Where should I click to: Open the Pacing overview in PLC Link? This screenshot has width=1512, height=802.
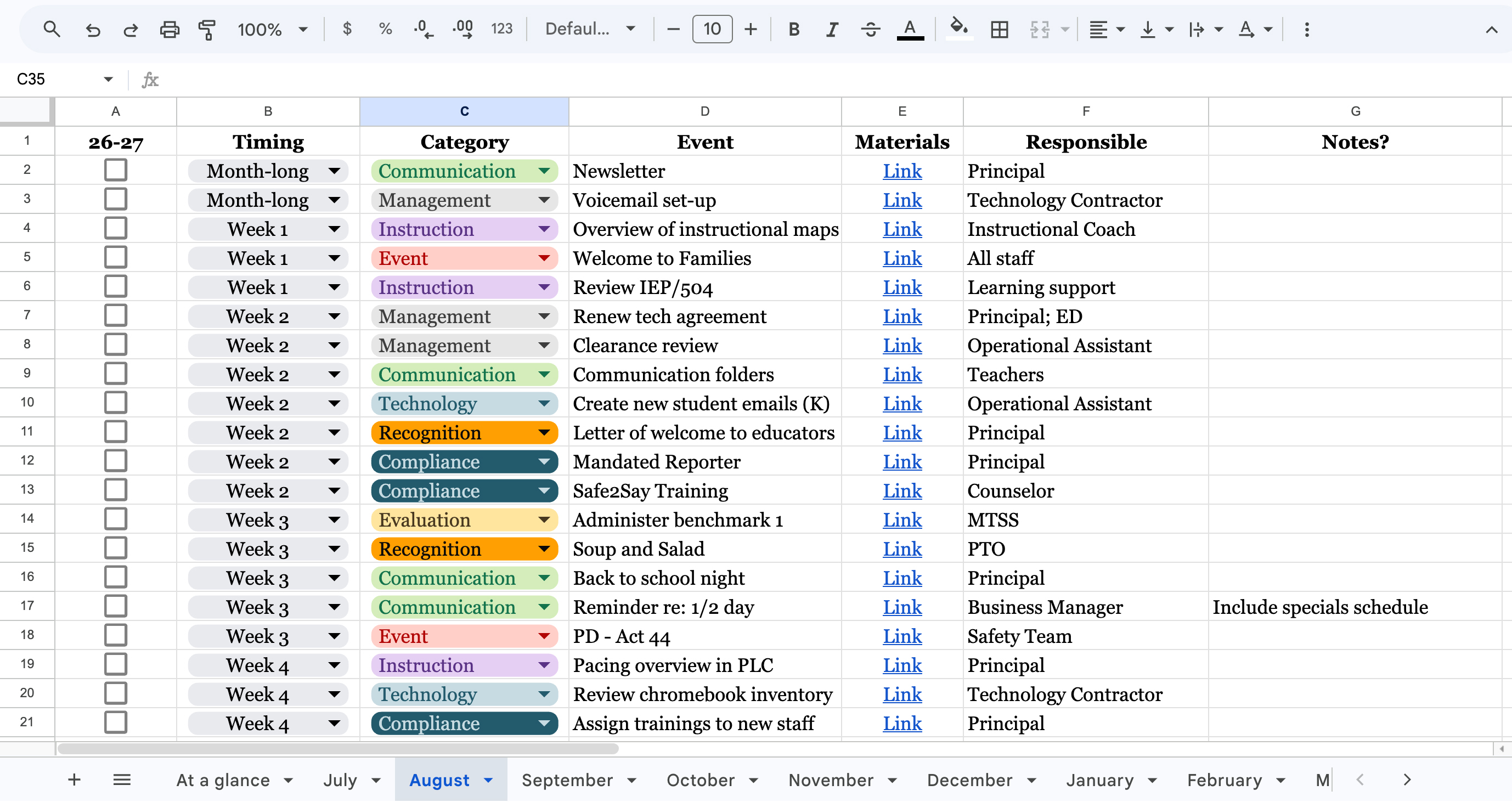901,665
